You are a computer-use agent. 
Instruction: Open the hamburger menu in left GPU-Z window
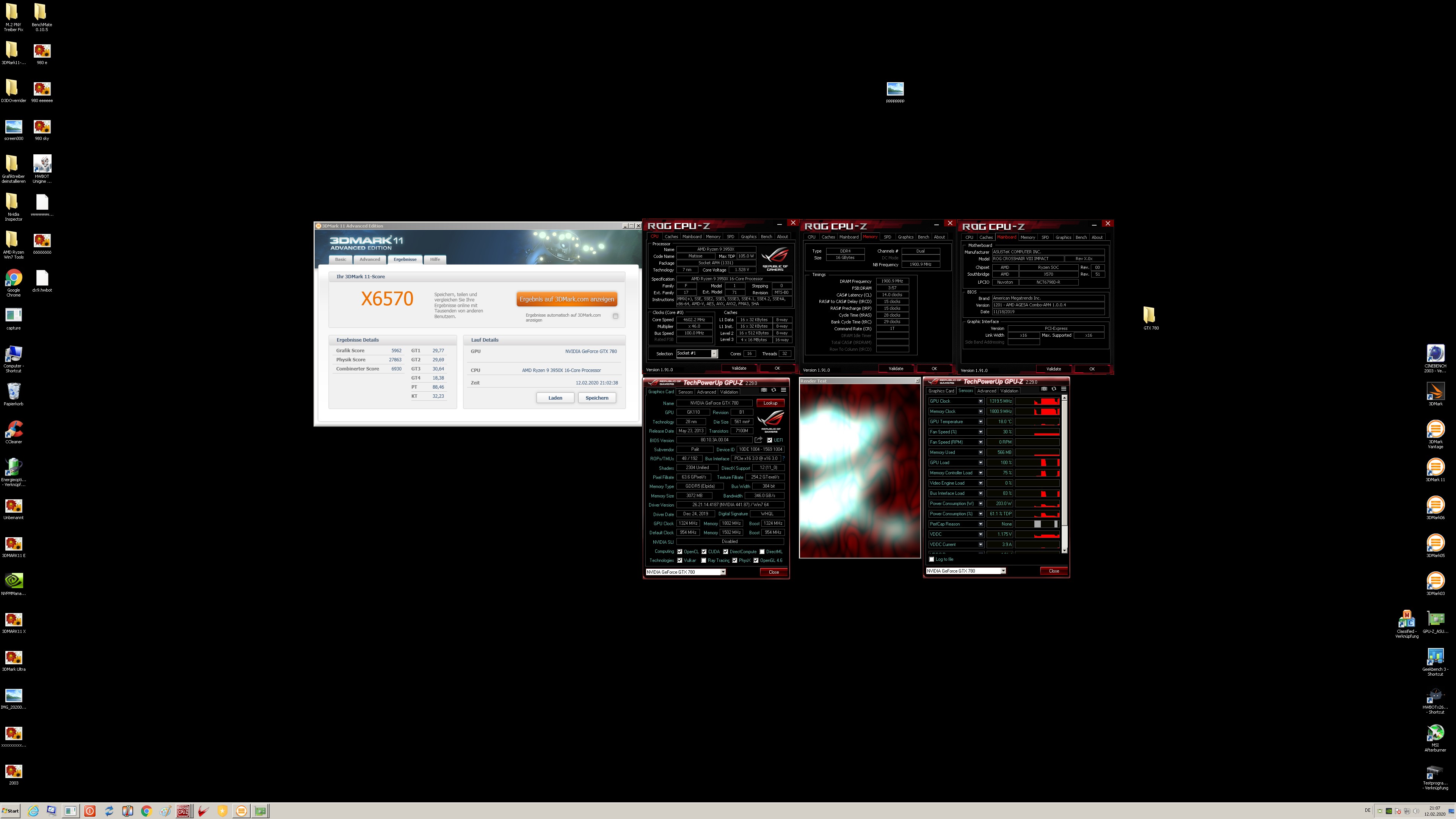tap(783, 389)
